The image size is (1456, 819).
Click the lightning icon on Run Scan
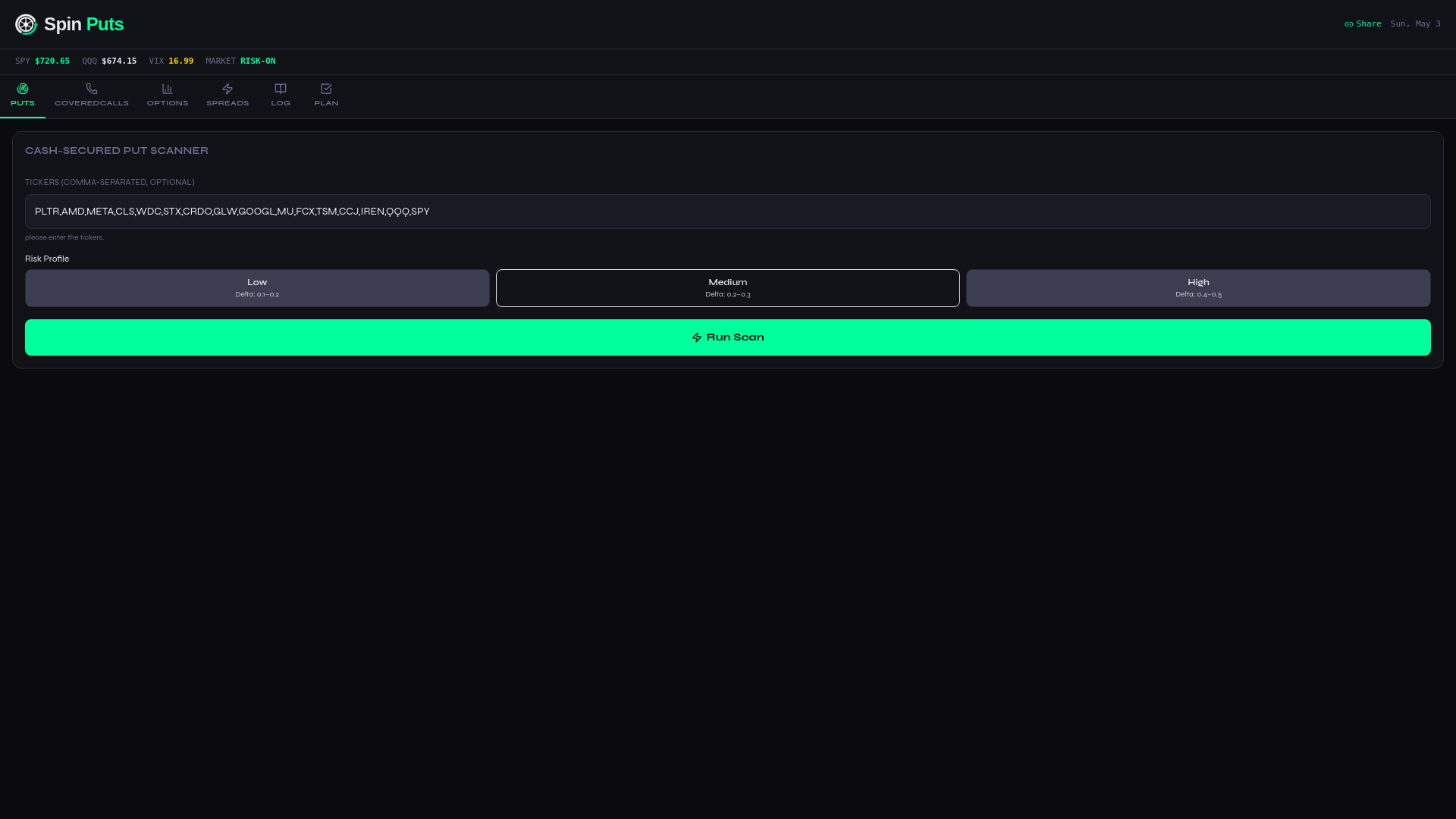(697, 337)
